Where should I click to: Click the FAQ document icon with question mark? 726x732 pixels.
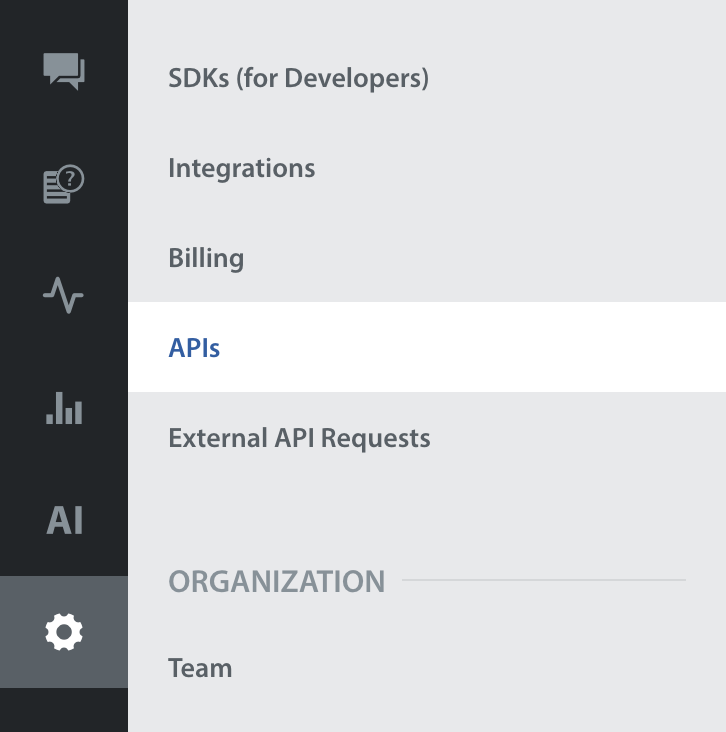tap(63, 185)
